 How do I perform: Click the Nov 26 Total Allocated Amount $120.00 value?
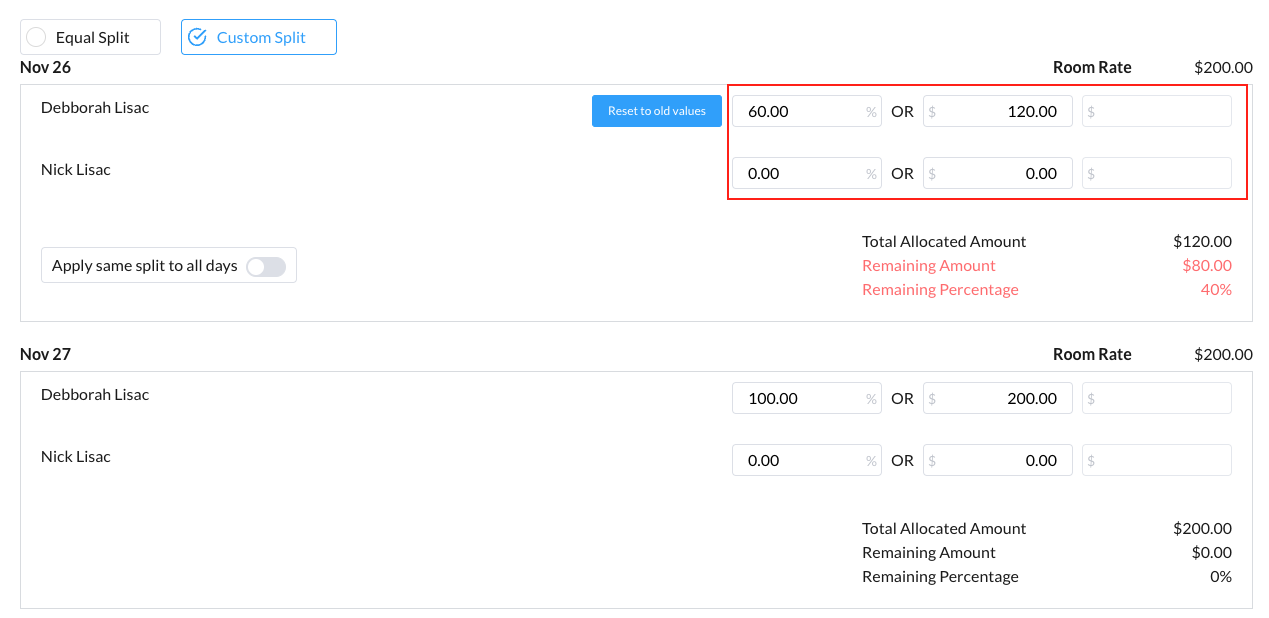pos(1202,241)
